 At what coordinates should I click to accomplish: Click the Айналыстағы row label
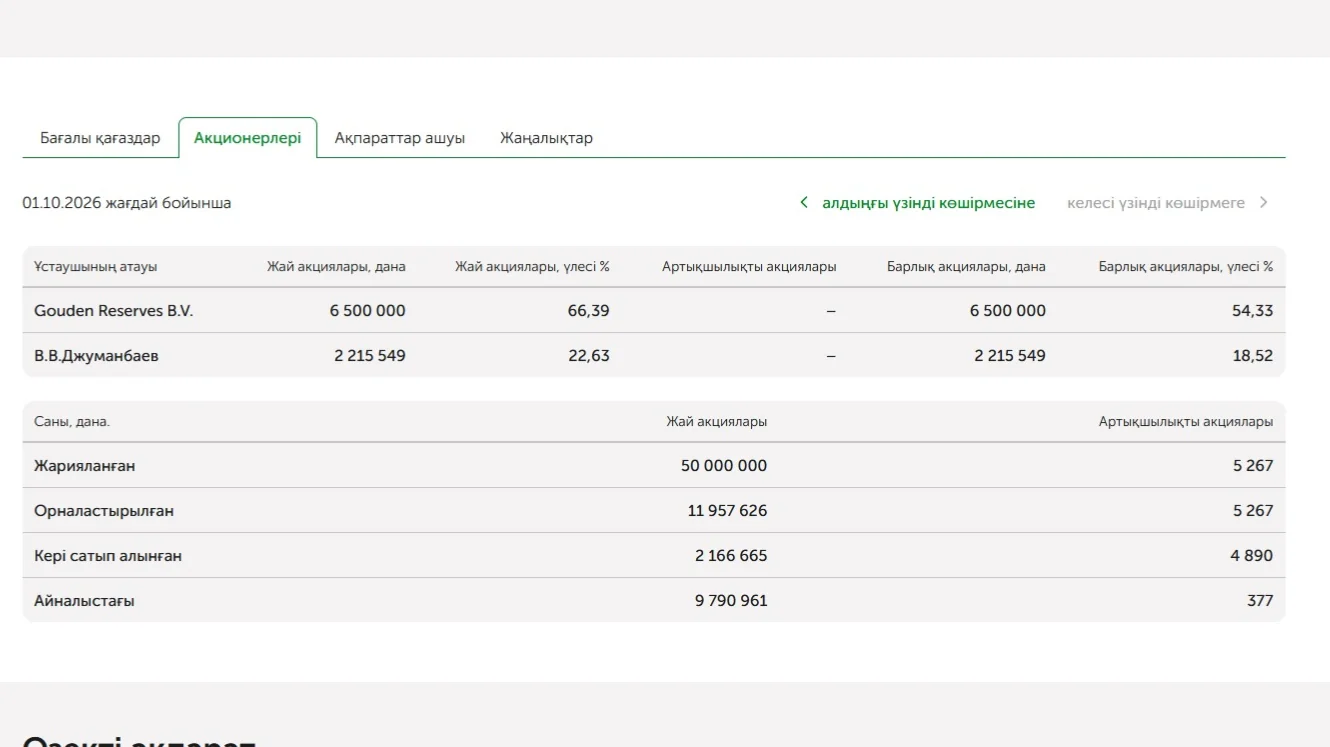point(84,601)
